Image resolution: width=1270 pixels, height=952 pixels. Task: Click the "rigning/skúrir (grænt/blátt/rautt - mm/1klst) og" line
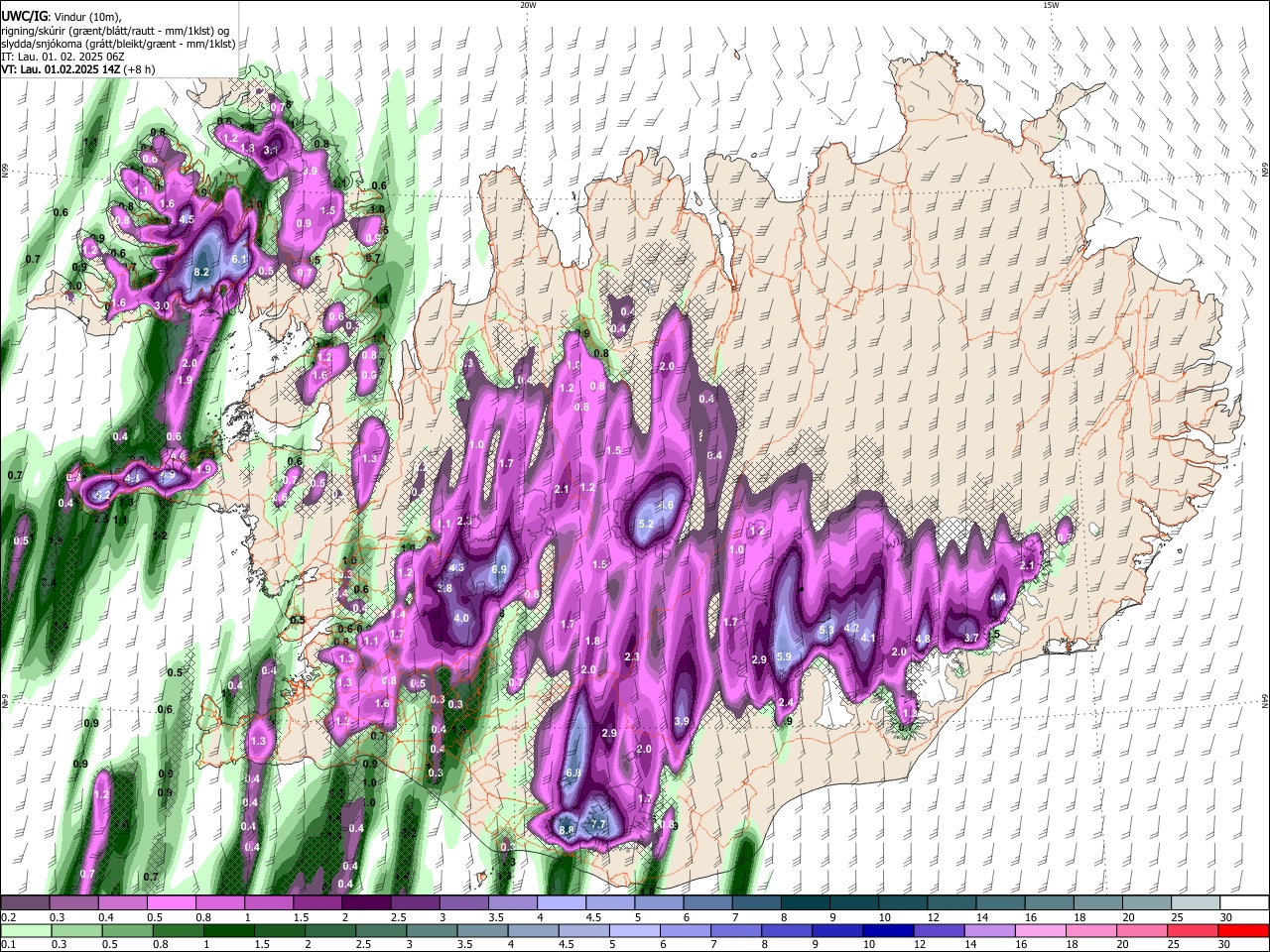click(117, 30)
